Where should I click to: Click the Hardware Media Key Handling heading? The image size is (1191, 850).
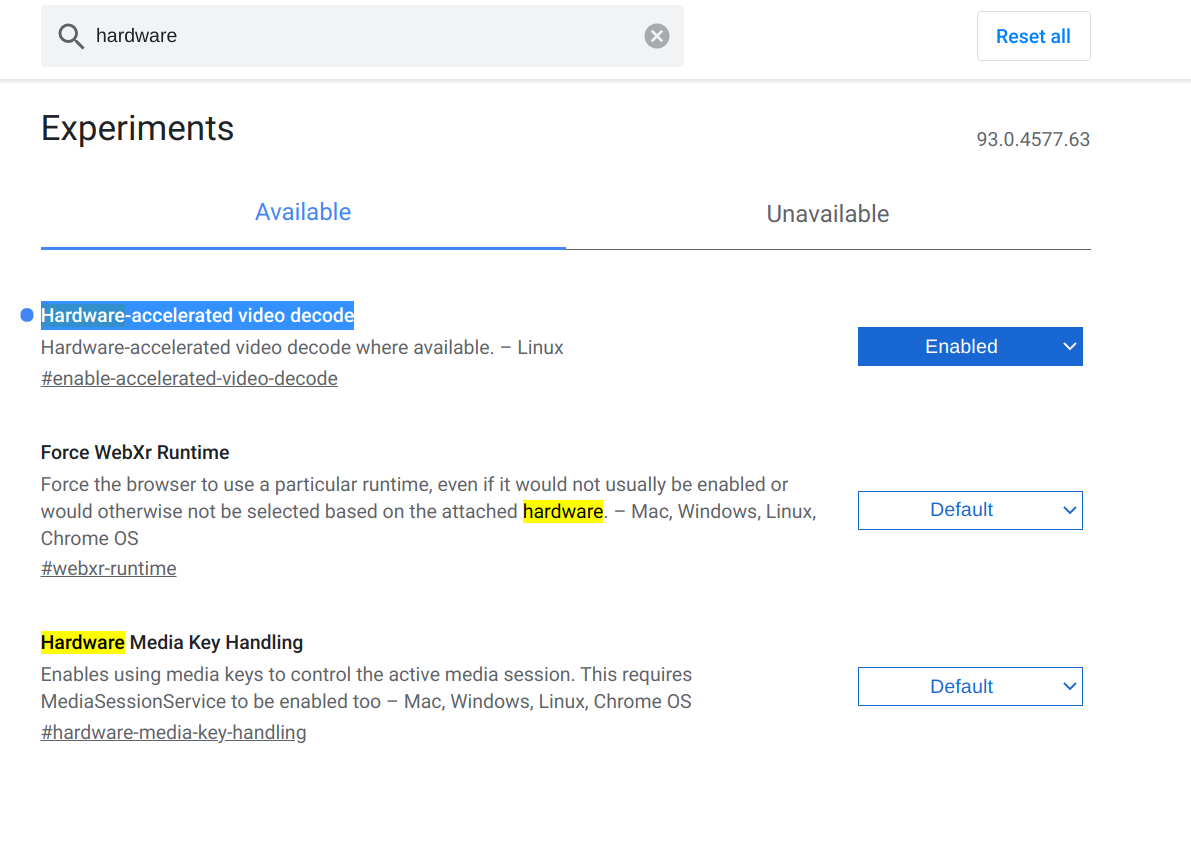click(172, 642)
